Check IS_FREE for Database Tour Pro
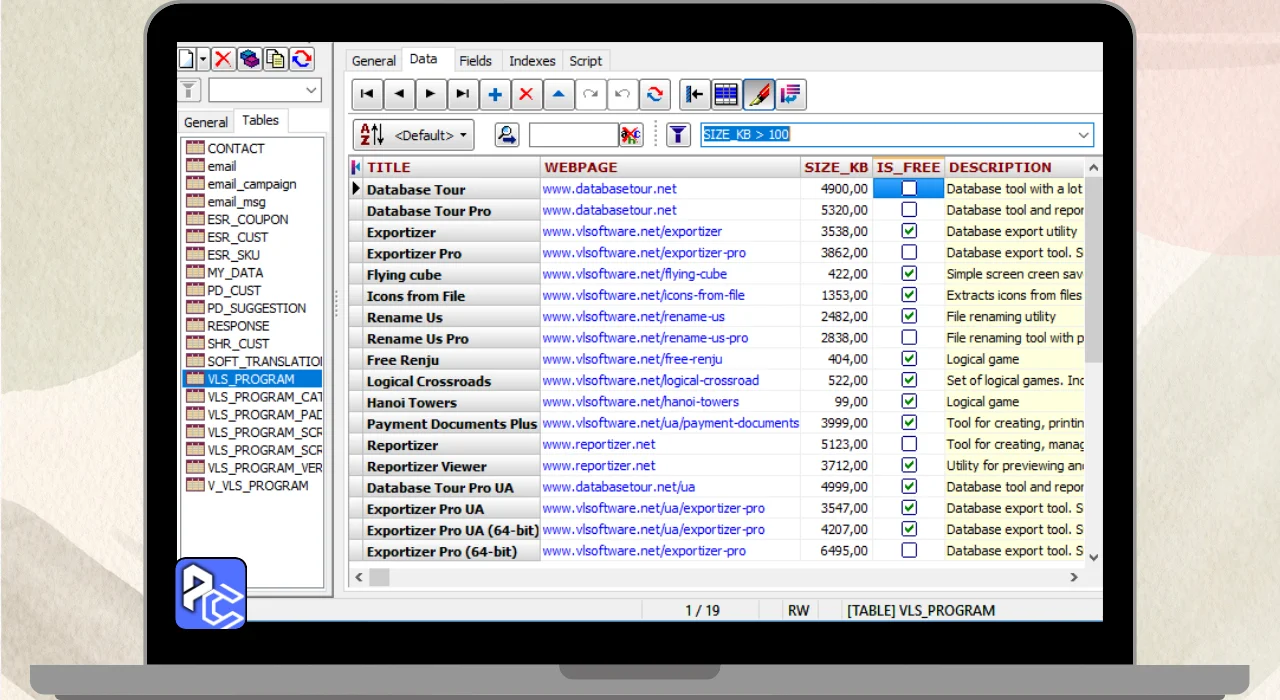The height and width of the screenshot is (700, 1280). tap(908, 210)
